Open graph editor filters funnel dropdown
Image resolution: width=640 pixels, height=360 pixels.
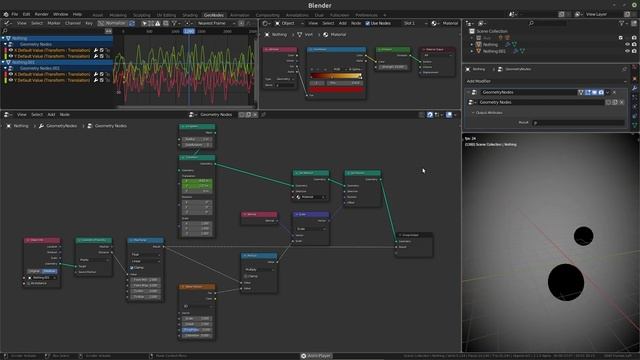(x=175, y=23)
